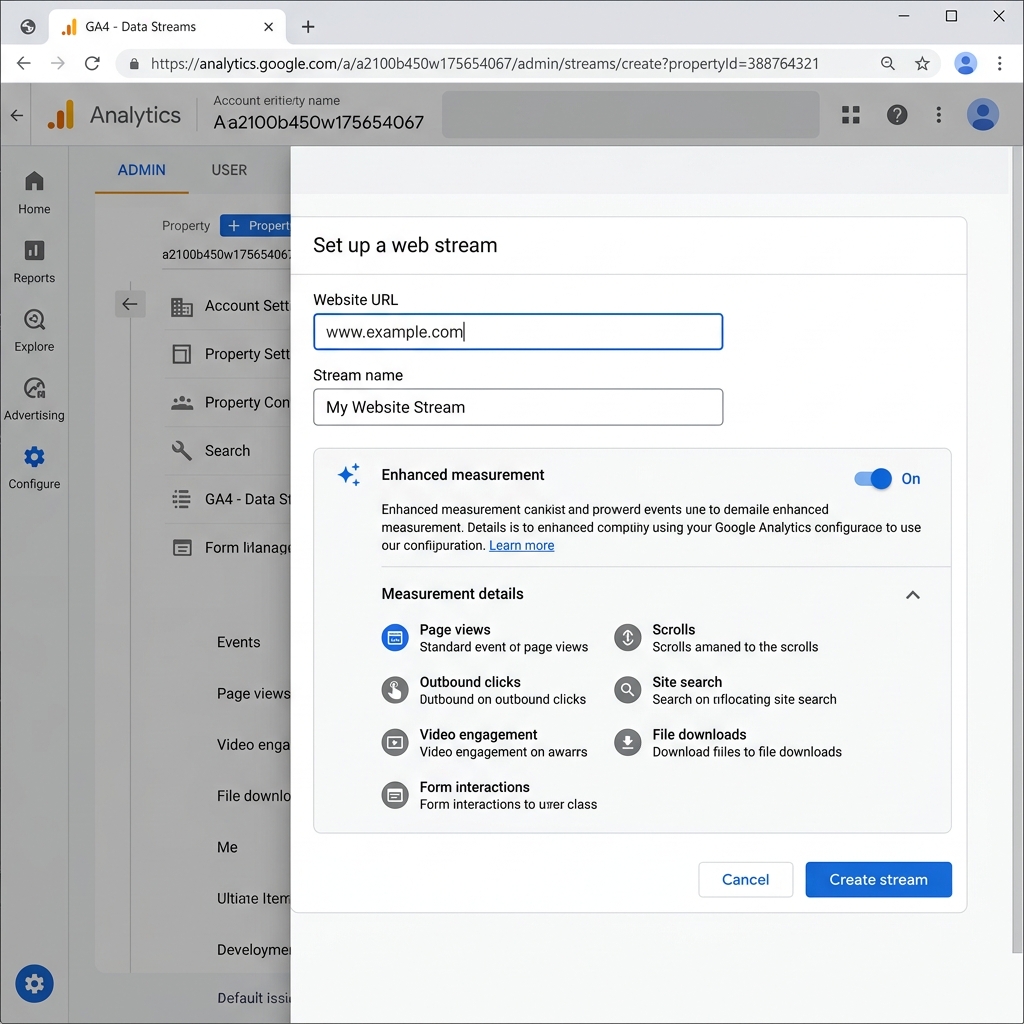
Task: Click the Page views measurement icon
Action: pyautogui.click(x=394, y=638)
